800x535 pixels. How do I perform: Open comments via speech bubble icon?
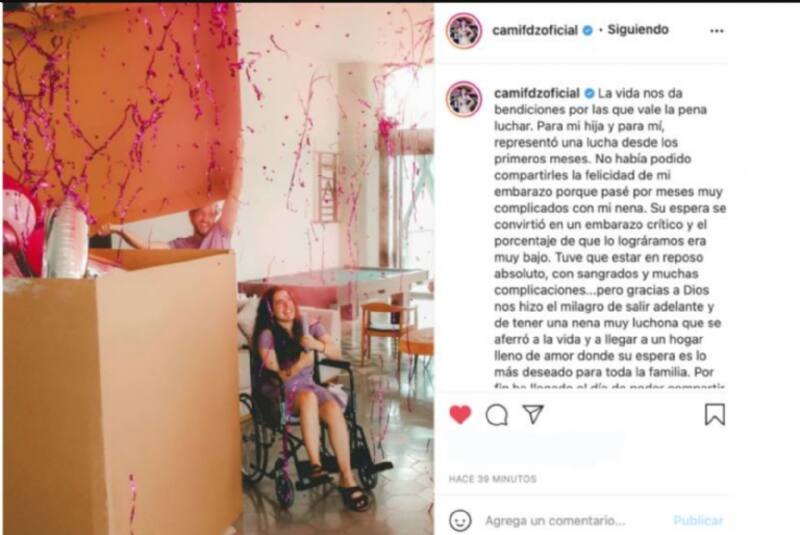496,415
